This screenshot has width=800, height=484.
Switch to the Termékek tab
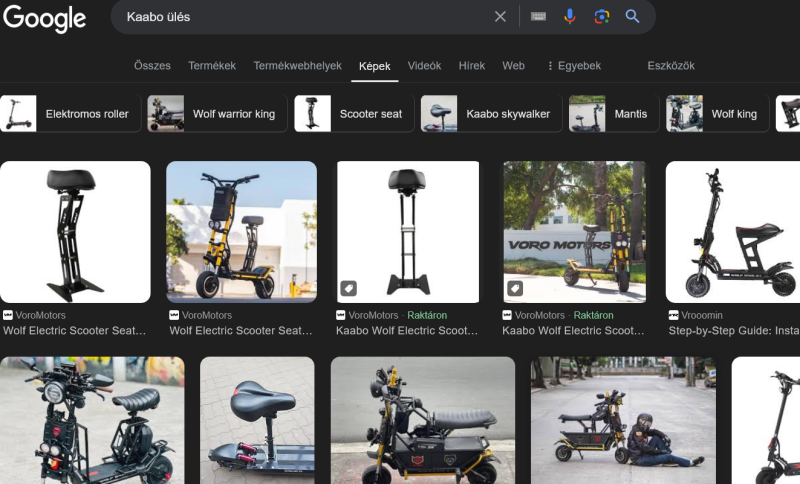(212, 66)
